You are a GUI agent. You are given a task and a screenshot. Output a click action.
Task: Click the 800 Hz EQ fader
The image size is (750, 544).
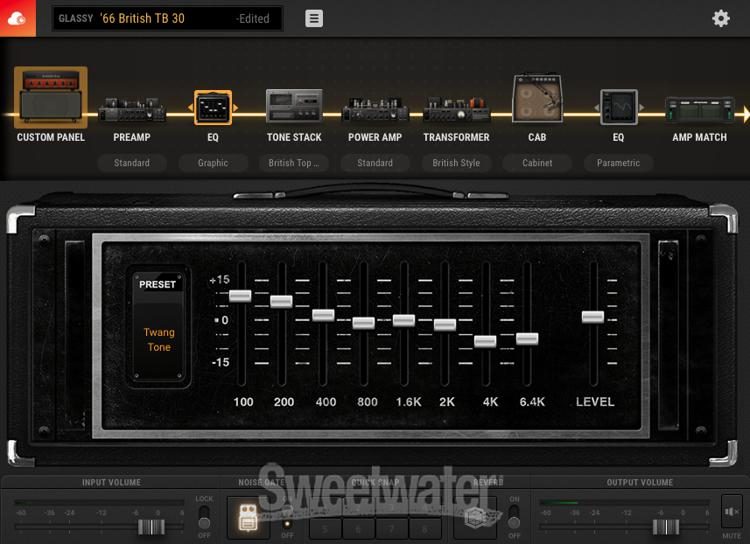pos(364,322)
